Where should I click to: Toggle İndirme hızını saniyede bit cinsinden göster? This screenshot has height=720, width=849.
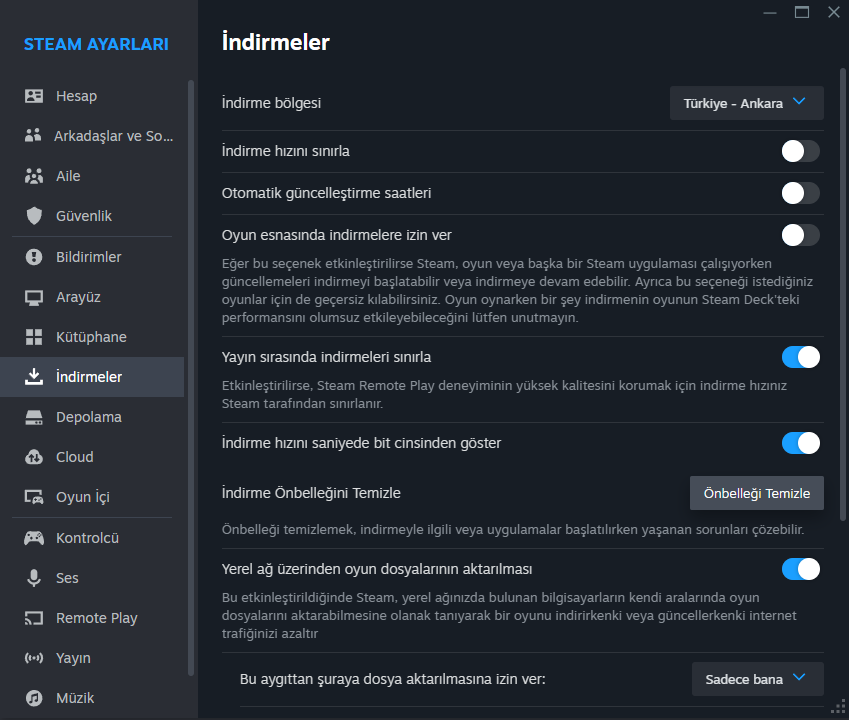(x=800, y=443)
